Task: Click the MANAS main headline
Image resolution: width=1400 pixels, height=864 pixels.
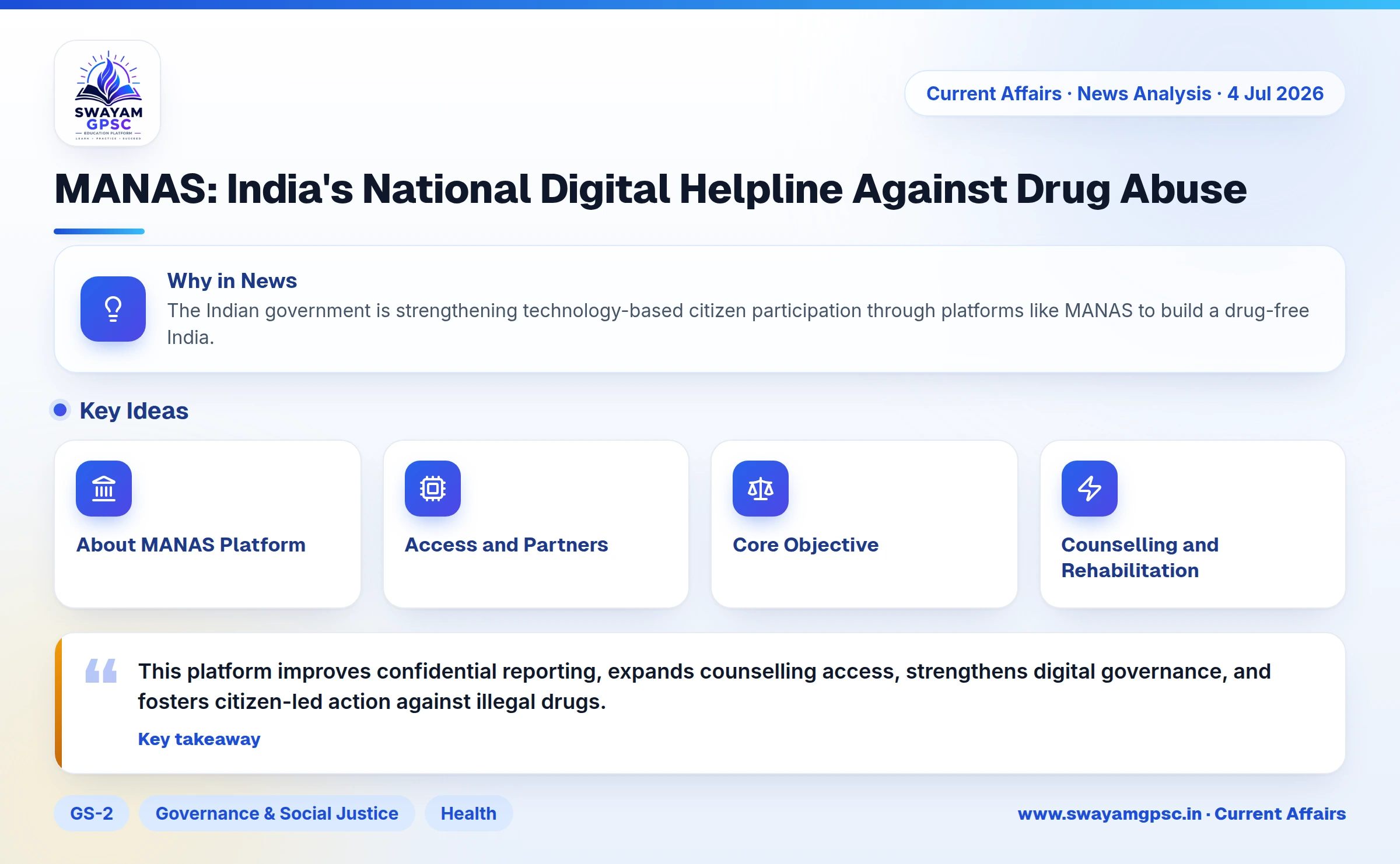Action: pyautogui.click(x=650, y=189)
